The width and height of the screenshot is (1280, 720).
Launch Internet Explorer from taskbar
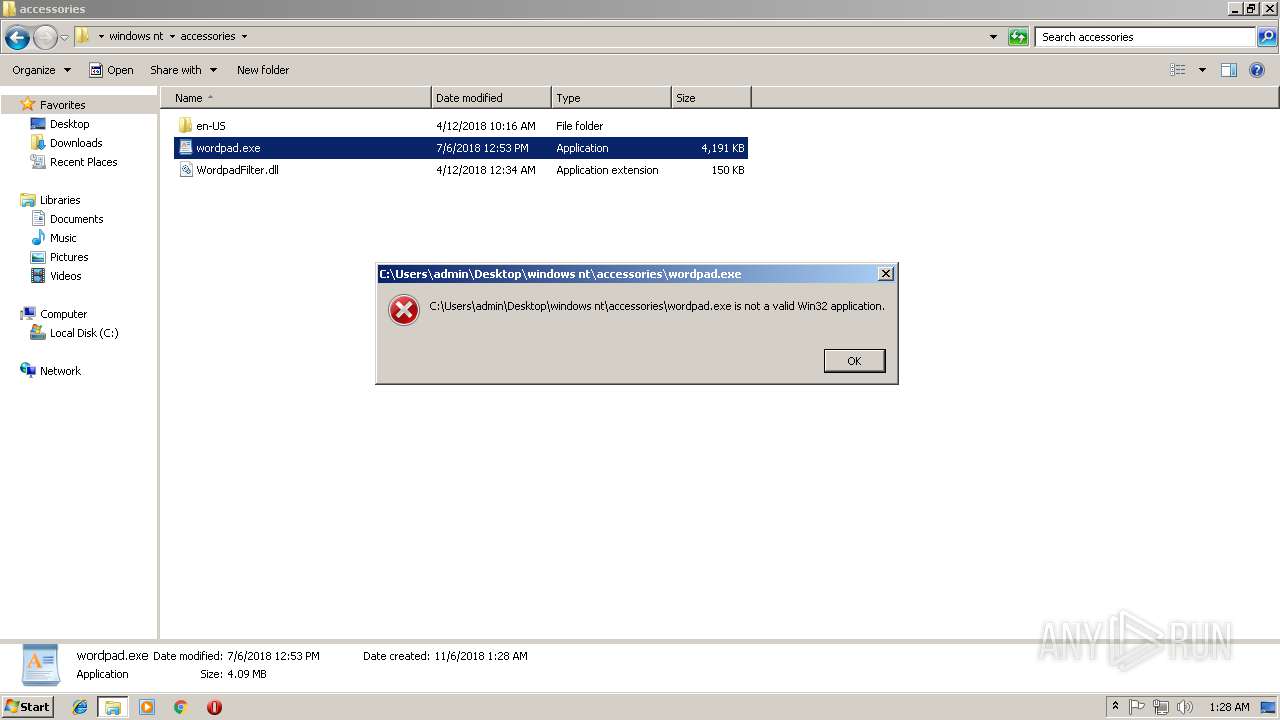[80, 707]
